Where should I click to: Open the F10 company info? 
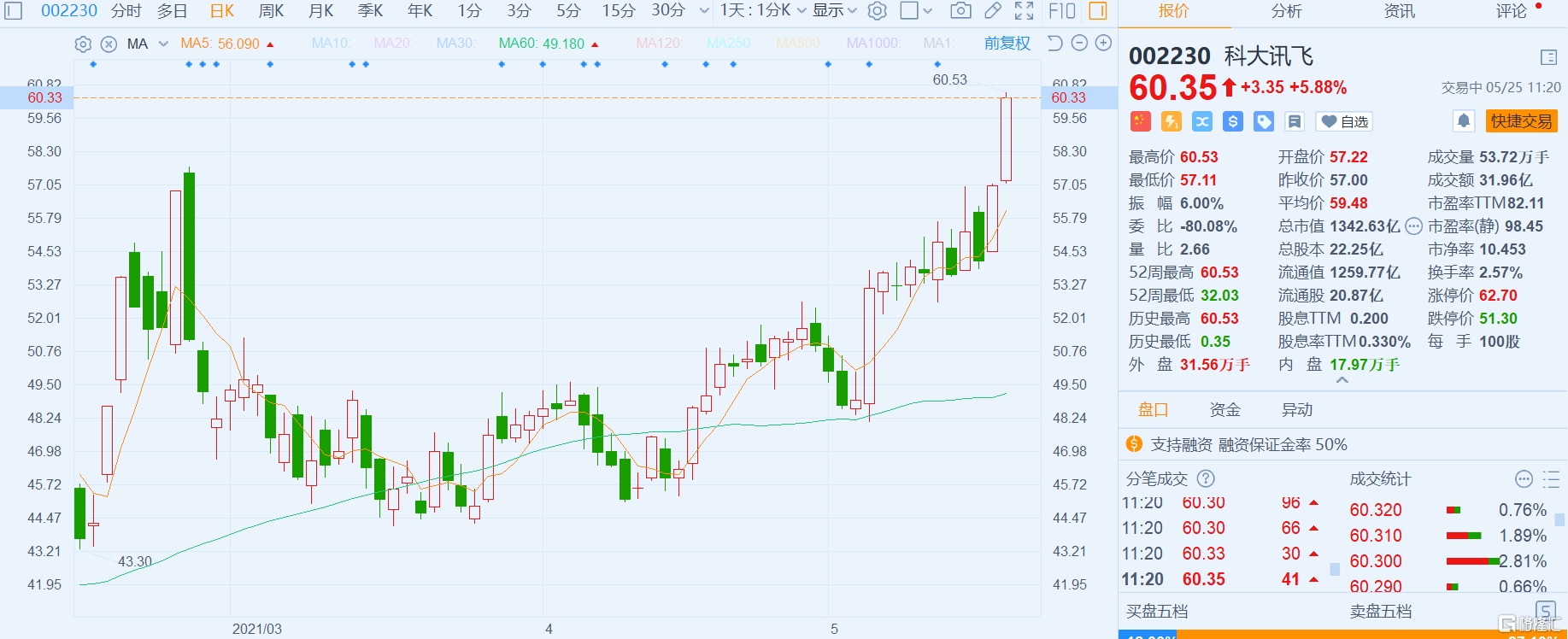coord(1062,11)
